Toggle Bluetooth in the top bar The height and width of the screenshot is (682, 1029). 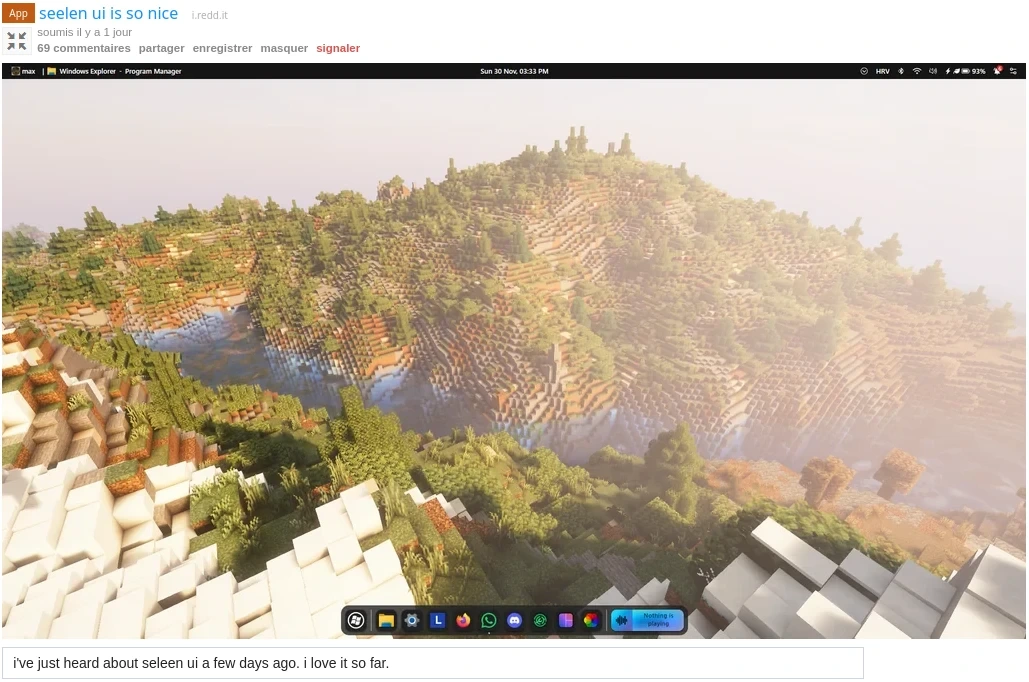900,71
